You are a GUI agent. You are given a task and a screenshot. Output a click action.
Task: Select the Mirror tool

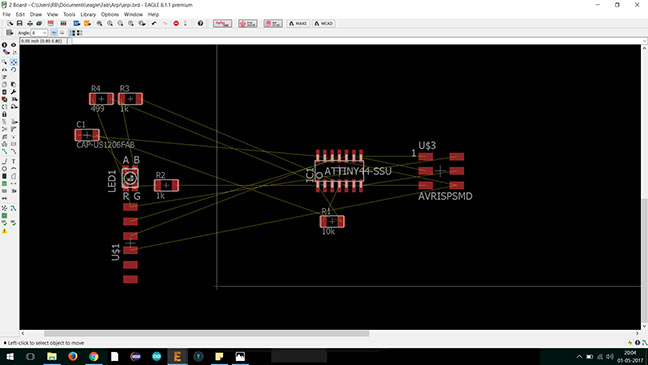[4, 69]
